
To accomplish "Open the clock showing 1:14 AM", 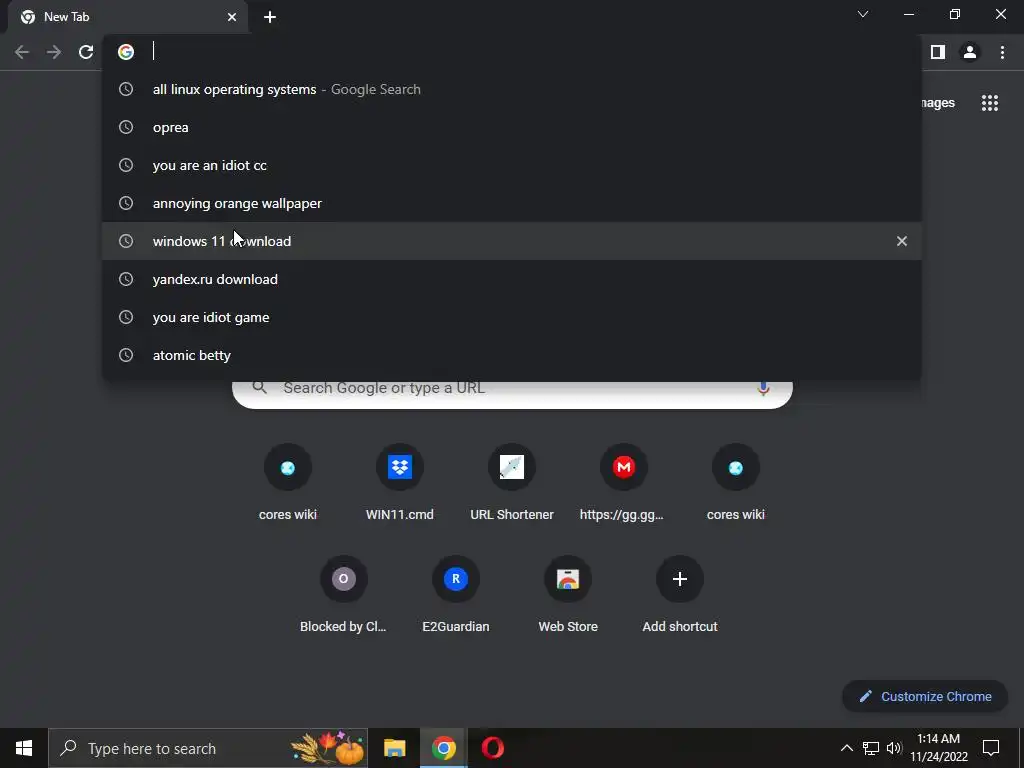I will tap(939, 748).
